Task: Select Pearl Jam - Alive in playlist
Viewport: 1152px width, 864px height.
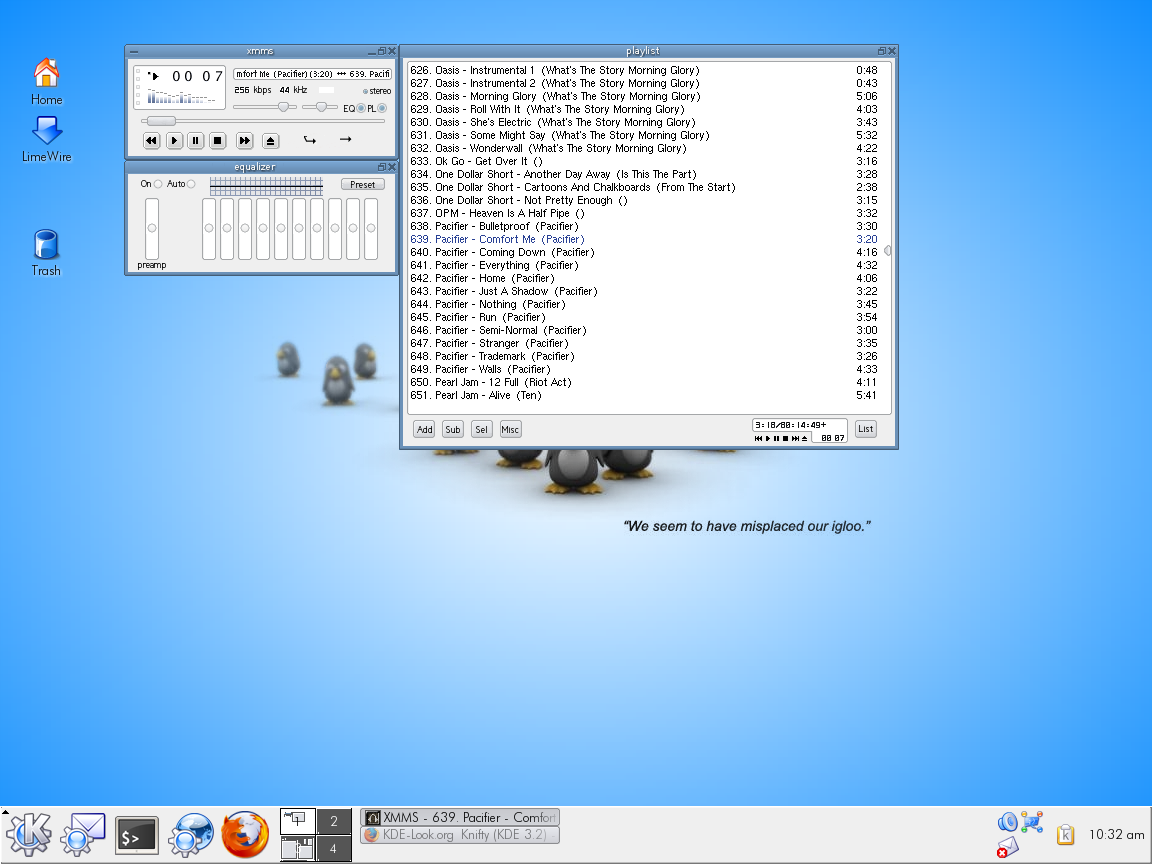Action: coord(644,395)
